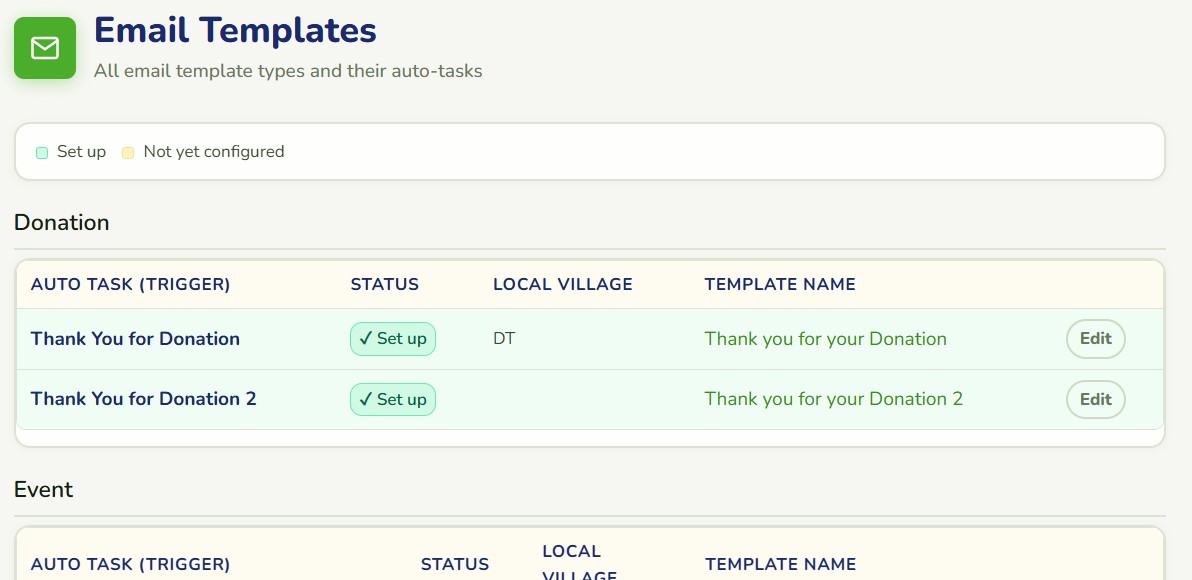Click the Status header in Donation table
The image size is (1192, 580).
385,284
